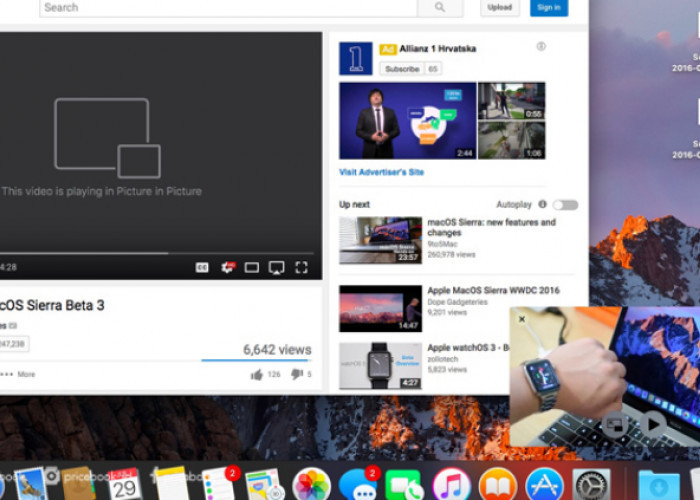This screenshot has width=700, height=500.
Task: Click the 9to5Mac channel name
Action: [x=442, y=244]
